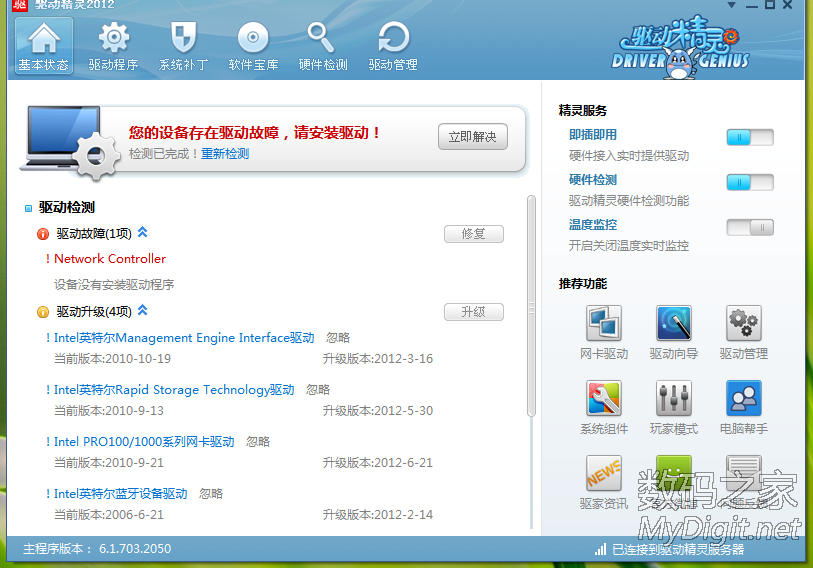Collapse the 驱动检测 section box

tap(29, 209)
